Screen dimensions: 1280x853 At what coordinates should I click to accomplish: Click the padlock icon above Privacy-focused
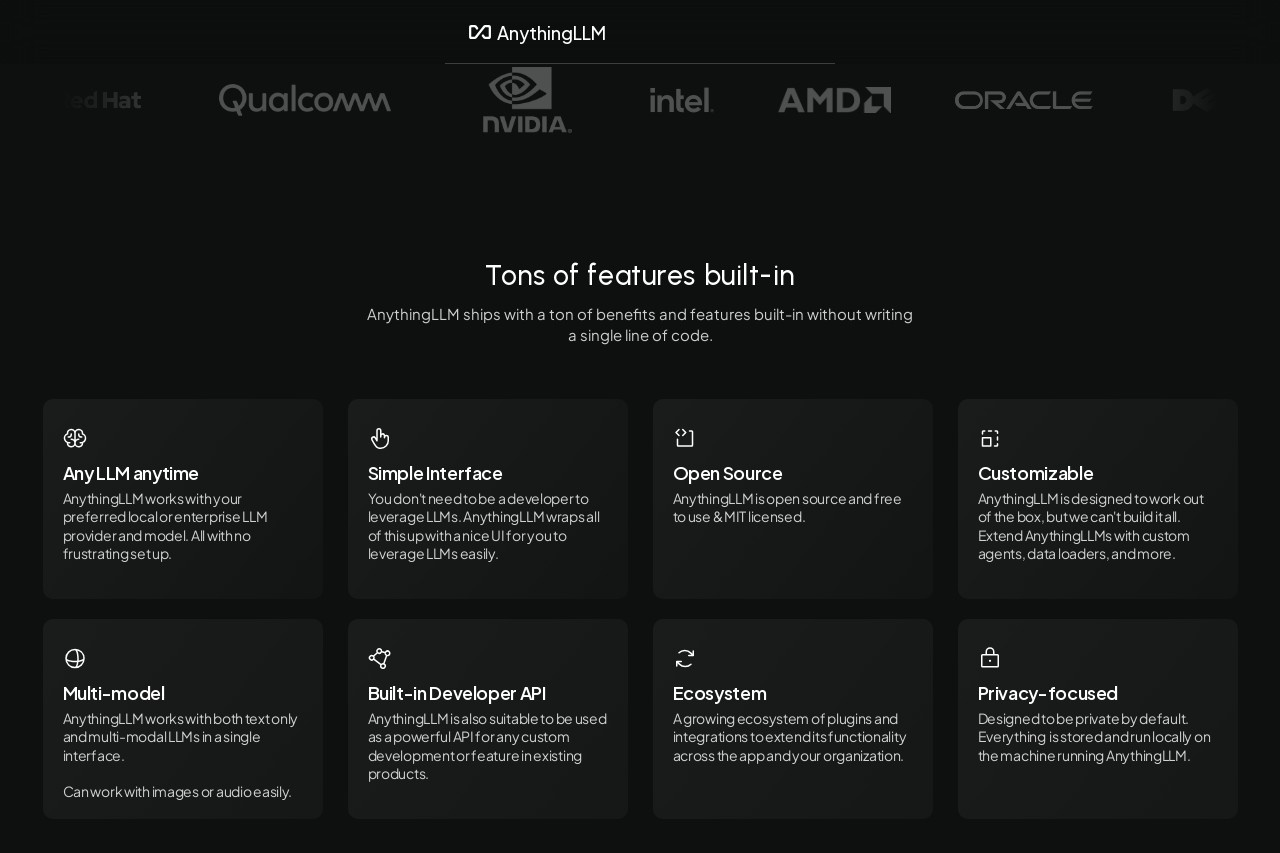point(990,658)
